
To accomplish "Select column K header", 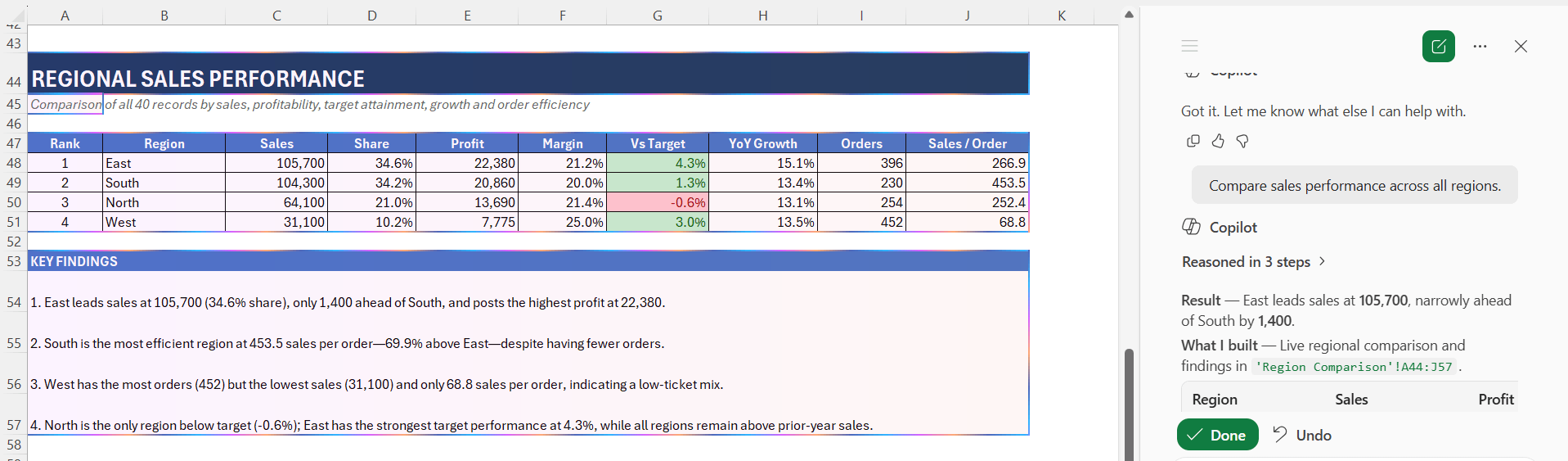I will (1061, 15).
